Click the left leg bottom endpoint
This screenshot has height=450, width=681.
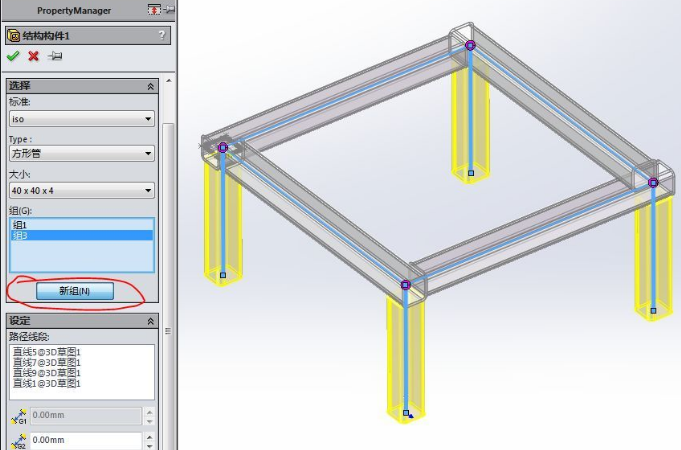click(223, 275)
